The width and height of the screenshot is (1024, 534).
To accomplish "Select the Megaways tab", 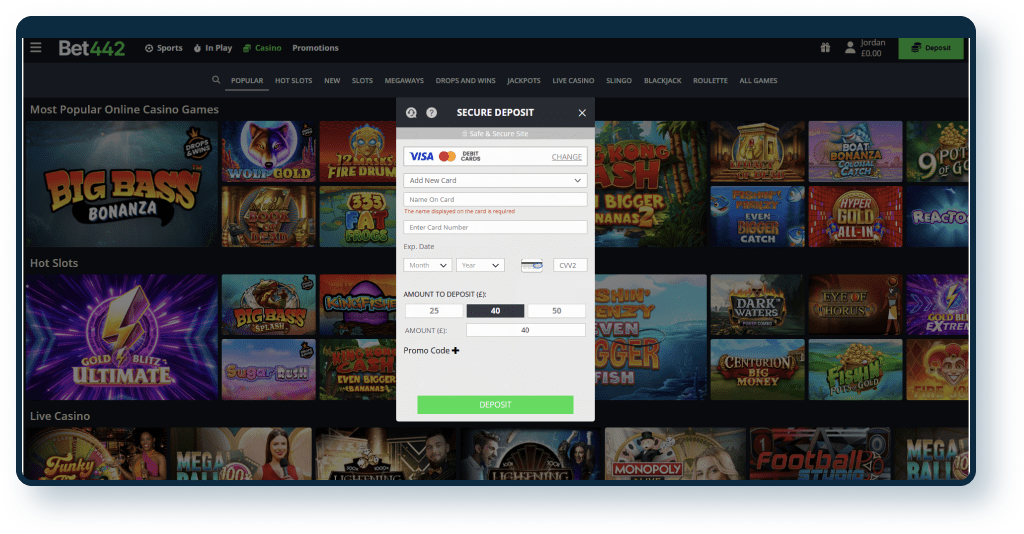I will [x=404, y=80].
